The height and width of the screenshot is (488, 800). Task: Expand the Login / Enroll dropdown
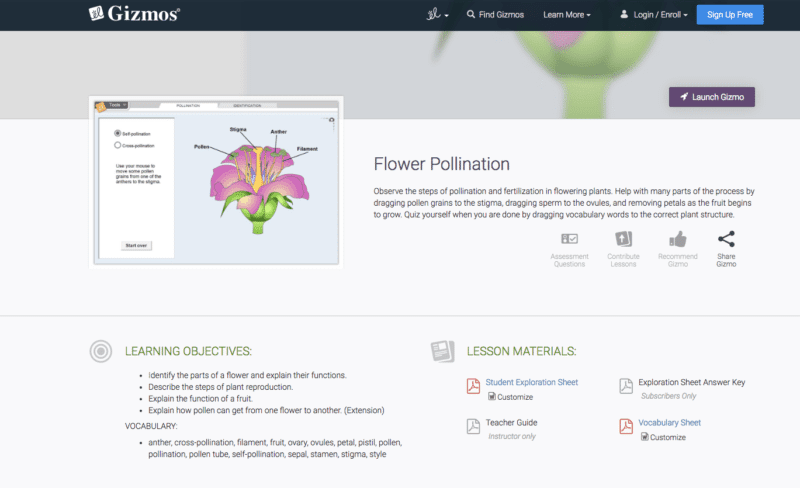coord(654,15)
